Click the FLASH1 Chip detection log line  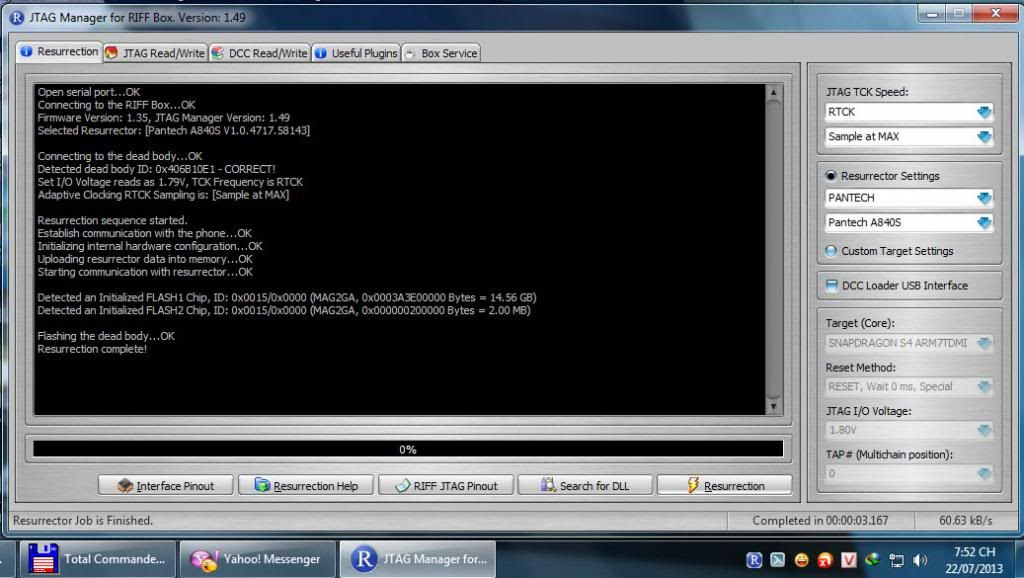287,297
